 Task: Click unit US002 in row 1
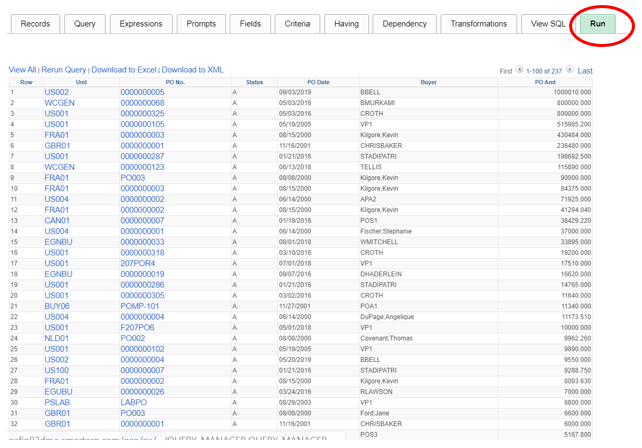56,92
